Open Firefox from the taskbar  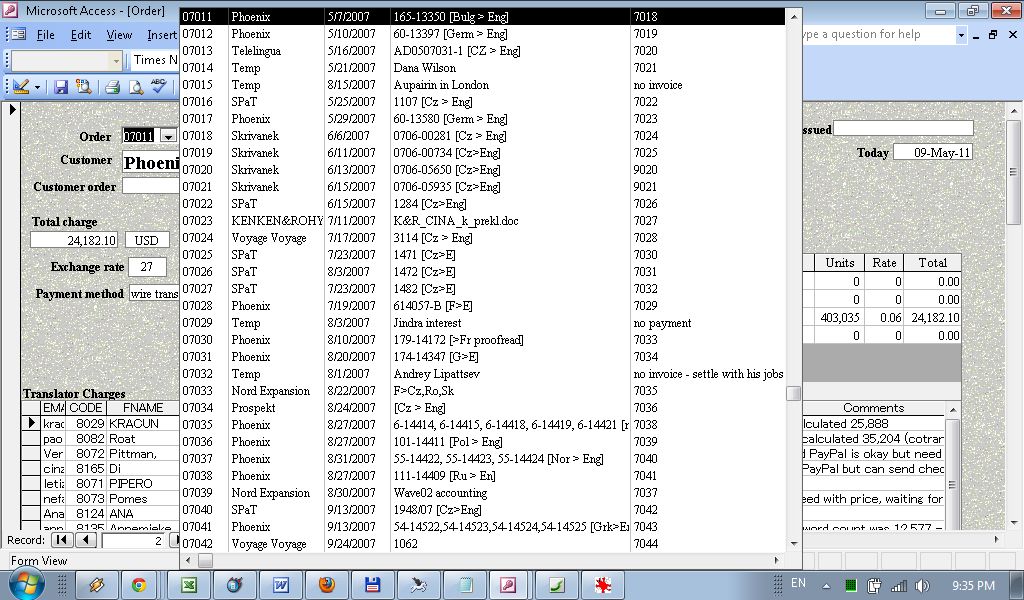pos(327,585)
